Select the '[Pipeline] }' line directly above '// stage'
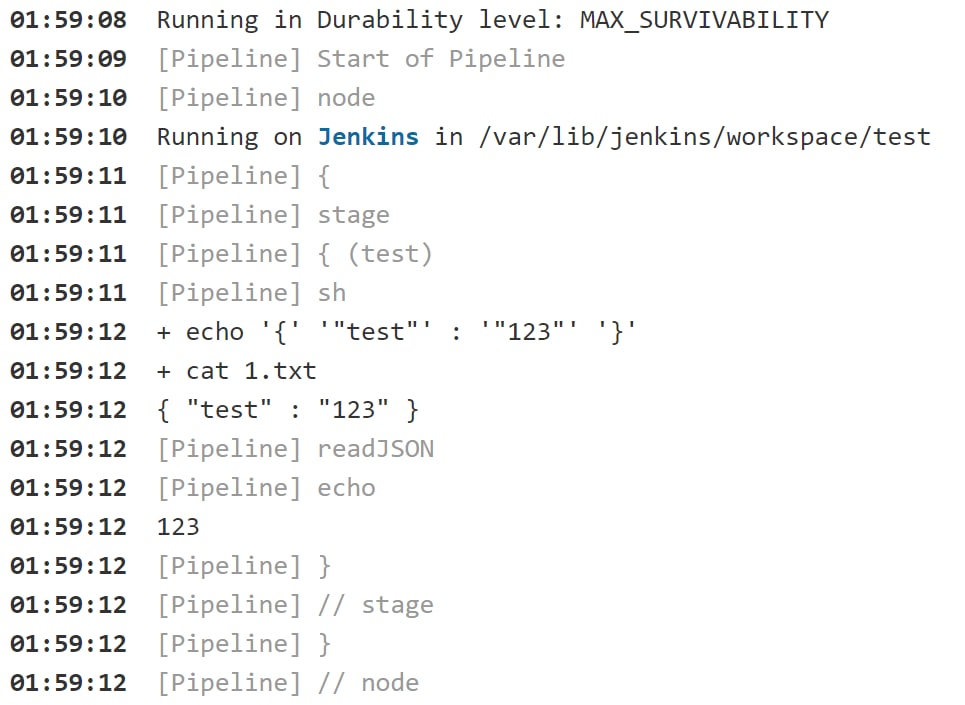The height and width of the screenshot is (705, 965). [x=244, y=566]
